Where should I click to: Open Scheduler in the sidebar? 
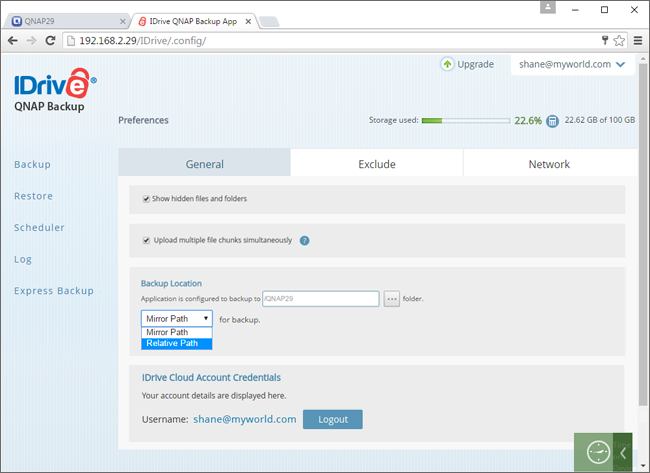(39, 228)
